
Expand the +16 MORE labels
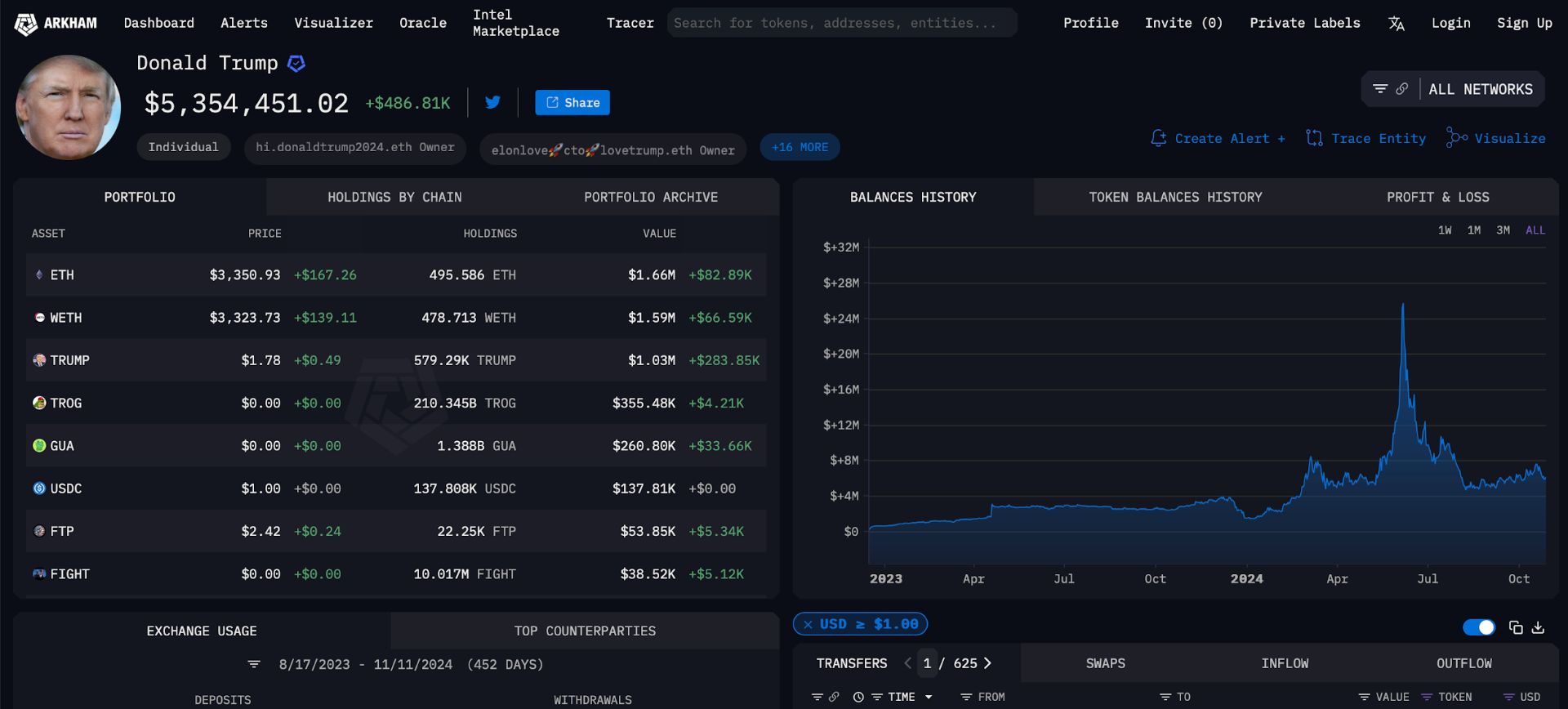tap(800, 147)
